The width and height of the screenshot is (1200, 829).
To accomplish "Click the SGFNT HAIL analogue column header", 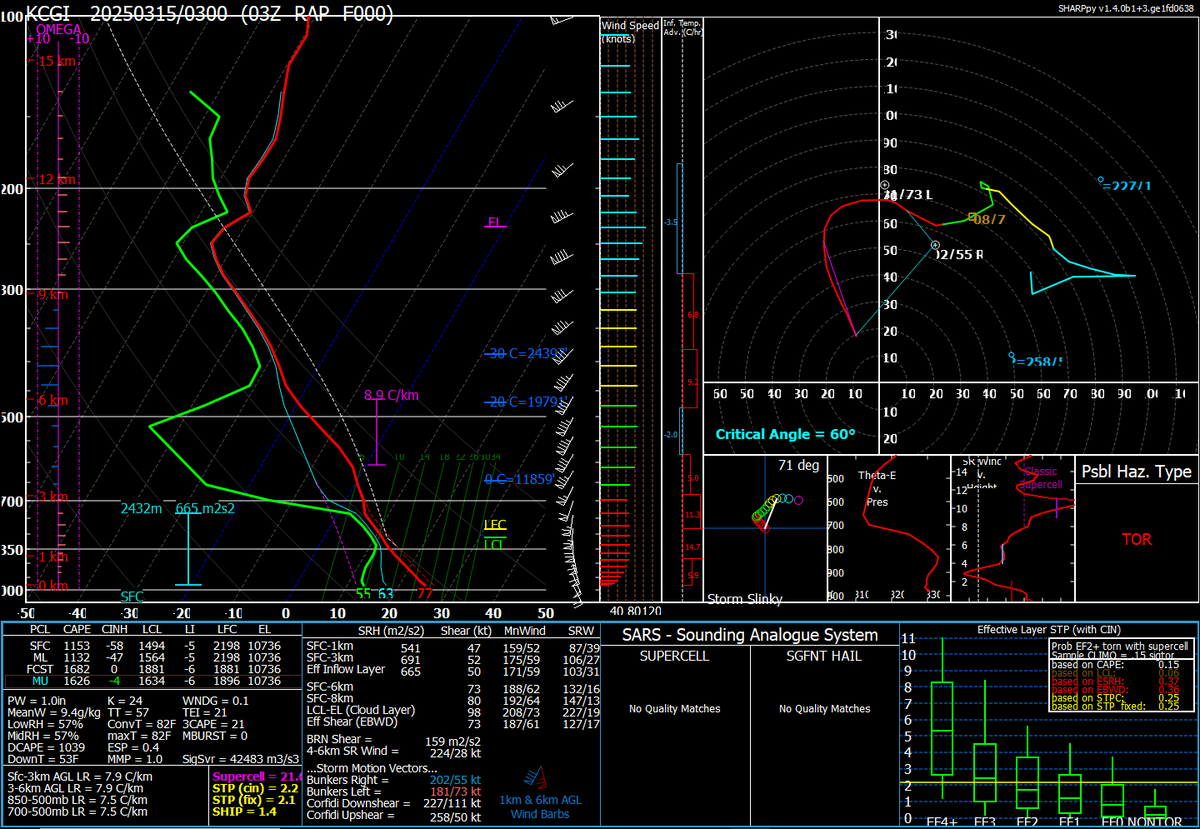I will (x=822, y=656).
